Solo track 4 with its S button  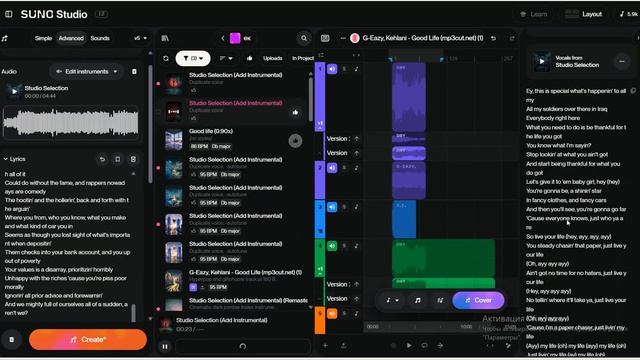[x=344, y=246]
